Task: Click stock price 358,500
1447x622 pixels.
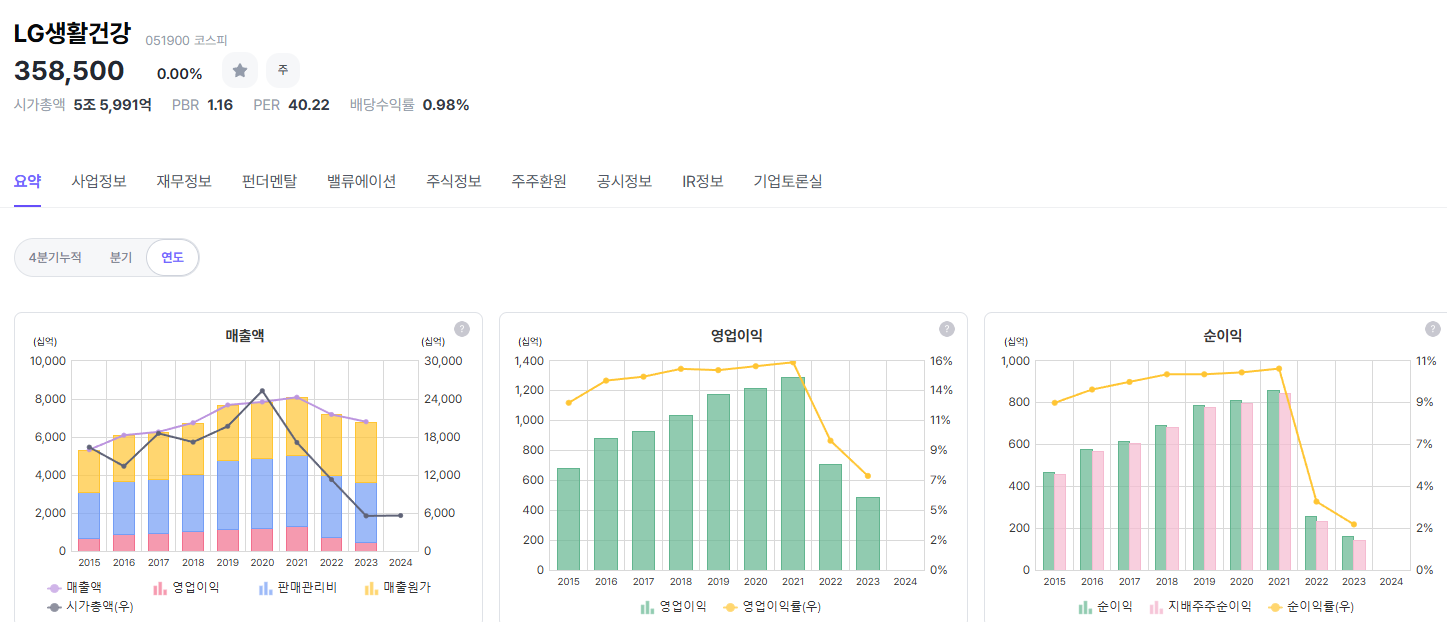Action: coord(69,71)
